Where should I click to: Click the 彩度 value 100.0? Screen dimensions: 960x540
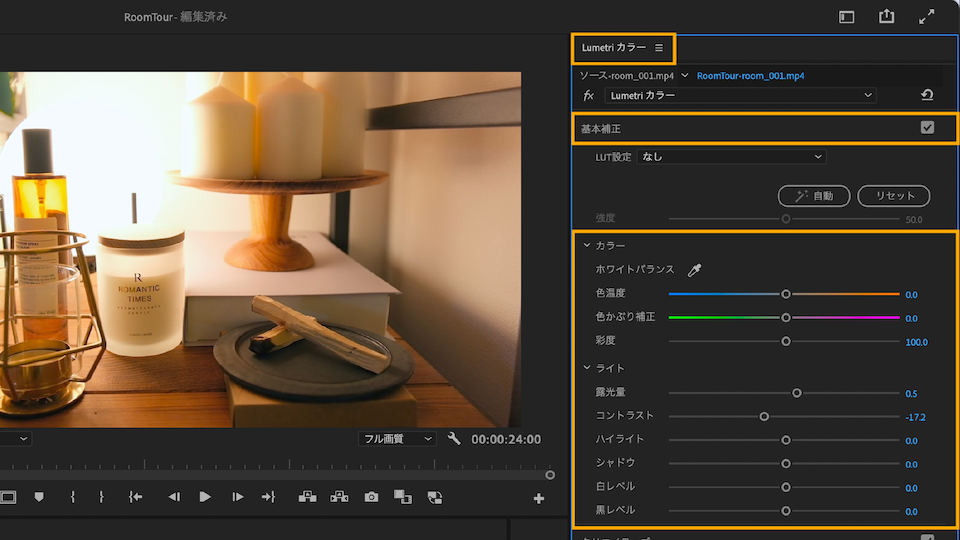(917, 342)
